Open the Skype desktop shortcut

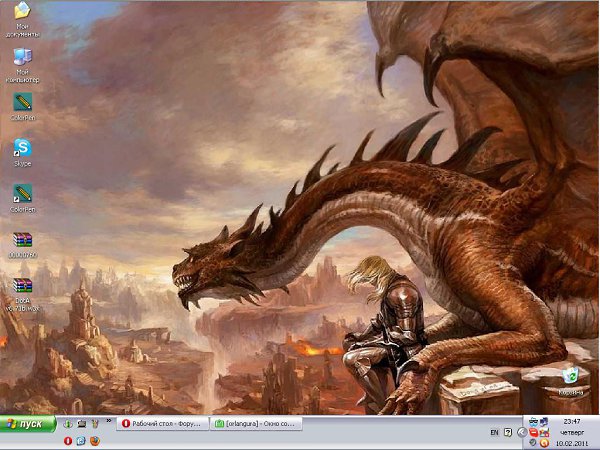21,148
